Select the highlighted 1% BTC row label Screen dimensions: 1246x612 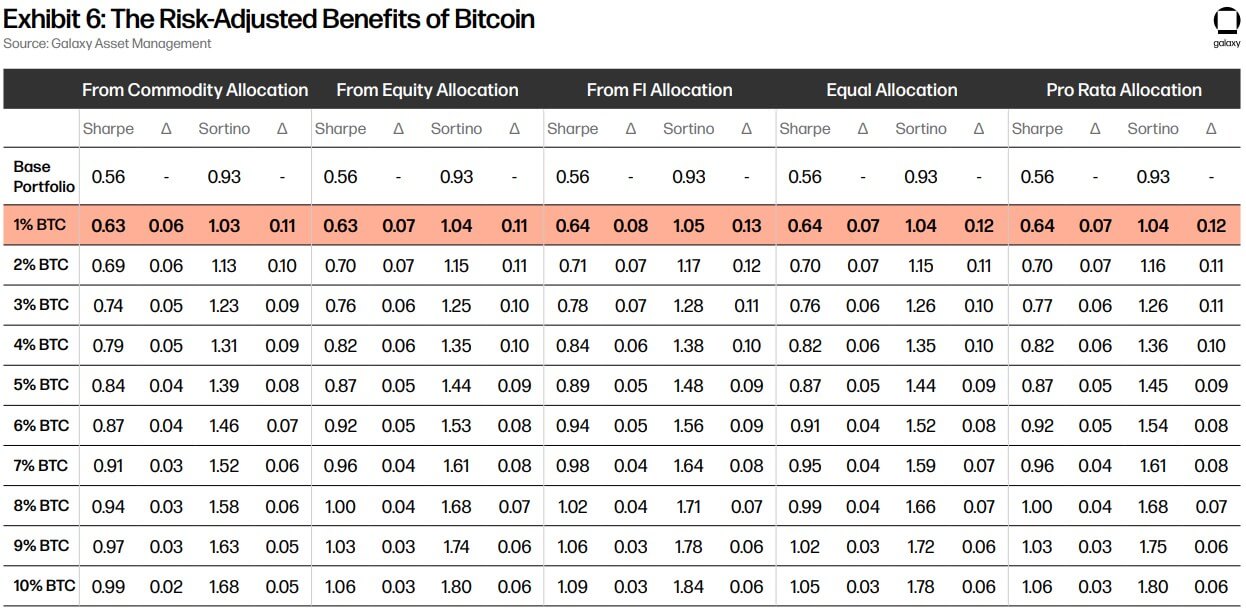pyautogui.click(x=40, y=225)
